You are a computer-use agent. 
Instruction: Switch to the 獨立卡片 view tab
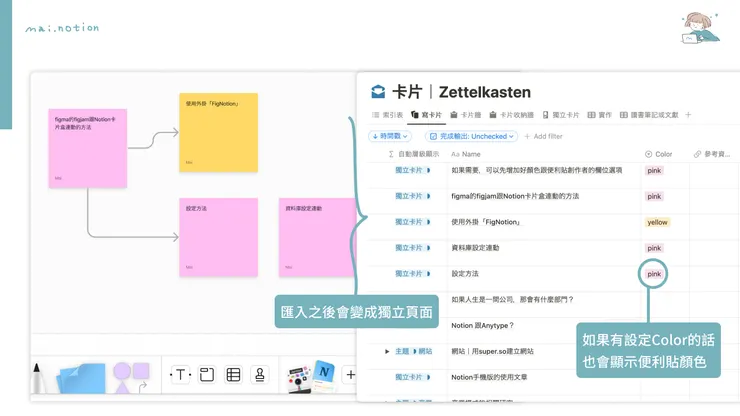561,115
